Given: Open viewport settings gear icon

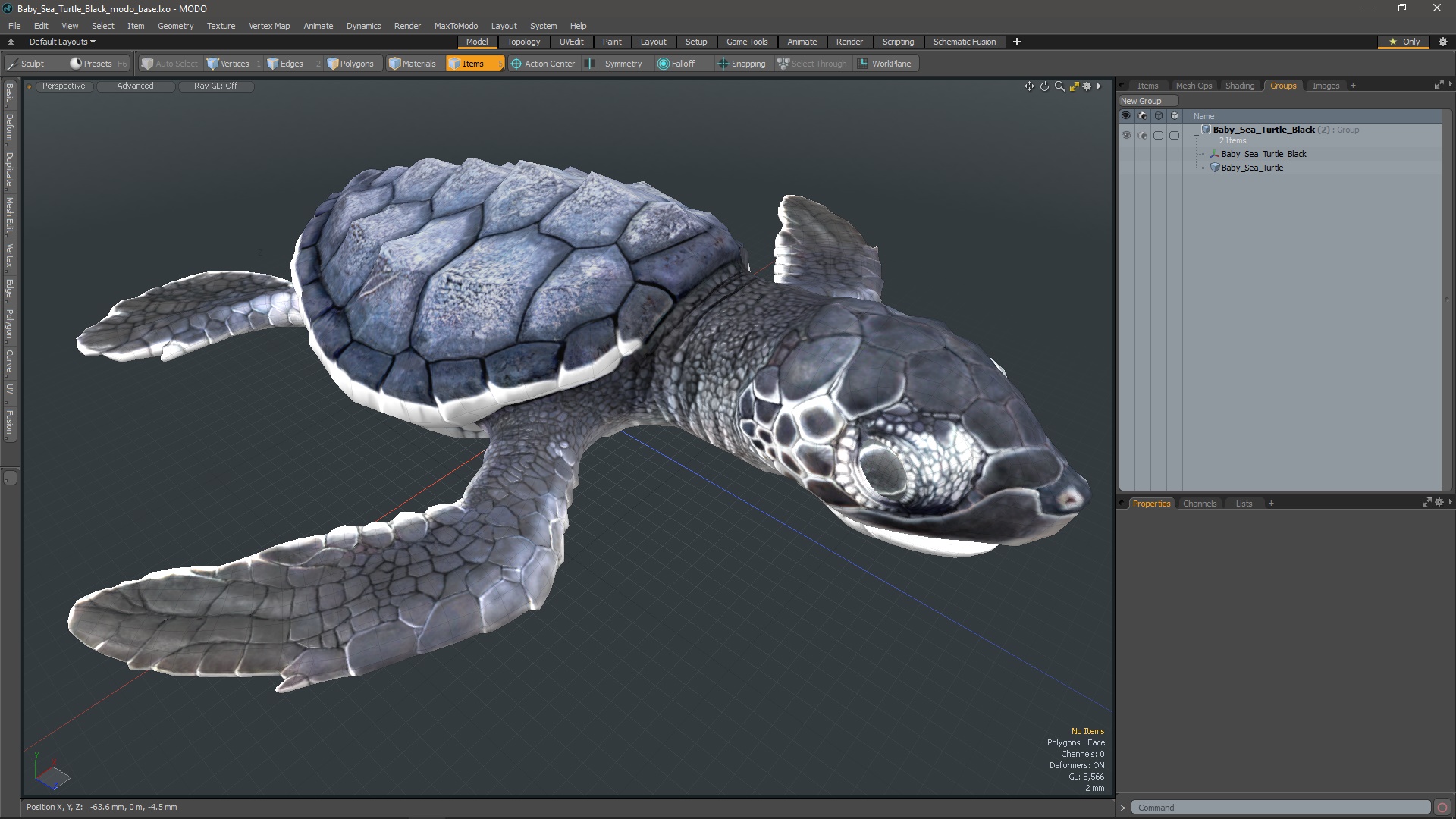Looking at the screenshot, I should (x=1087, y=86).
